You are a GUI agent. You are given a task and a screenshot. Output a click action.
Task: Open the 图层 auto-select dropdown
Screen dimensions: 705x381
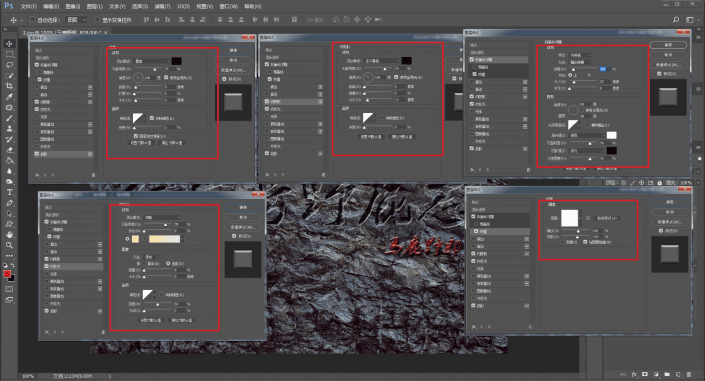tap(77, 20)
